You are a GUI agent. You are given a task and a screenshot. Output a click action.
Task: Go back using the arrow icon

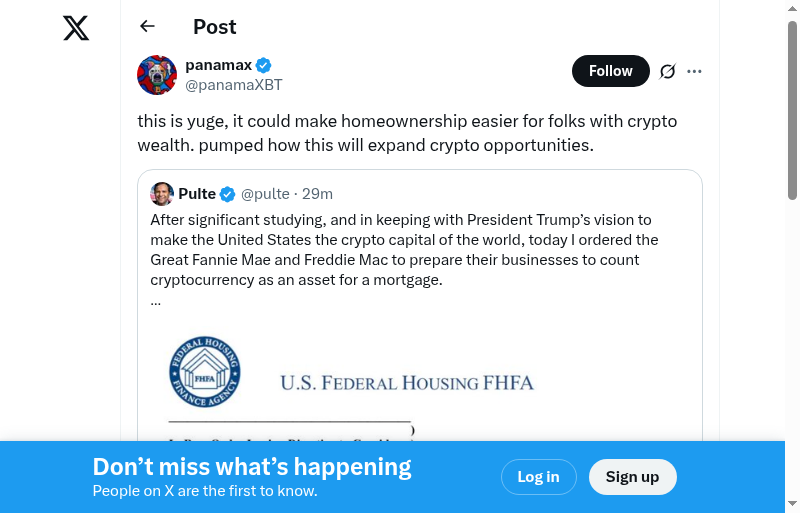[148, 27]
